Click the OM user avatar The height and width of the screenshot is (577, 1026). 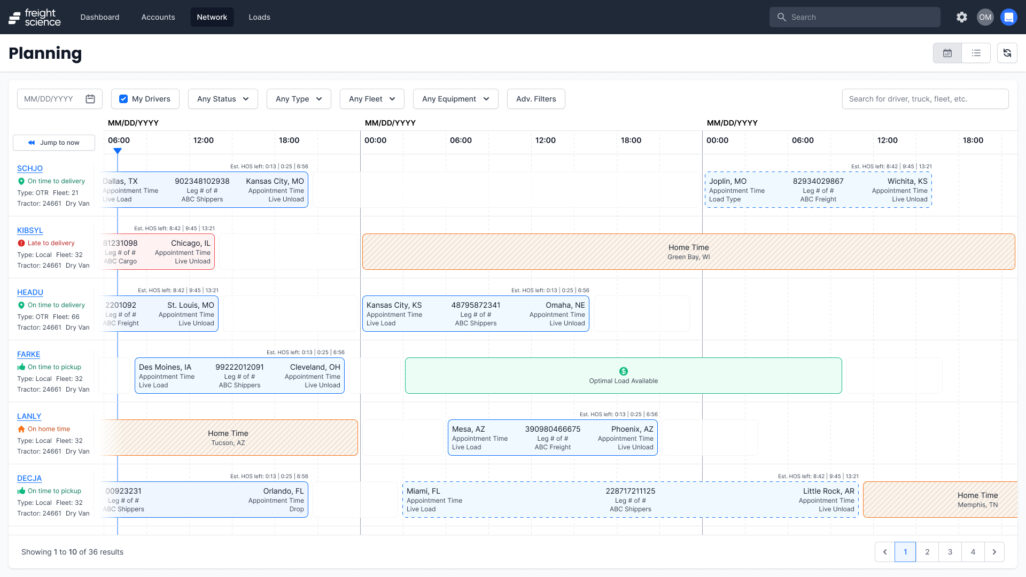tap(985, 17)
